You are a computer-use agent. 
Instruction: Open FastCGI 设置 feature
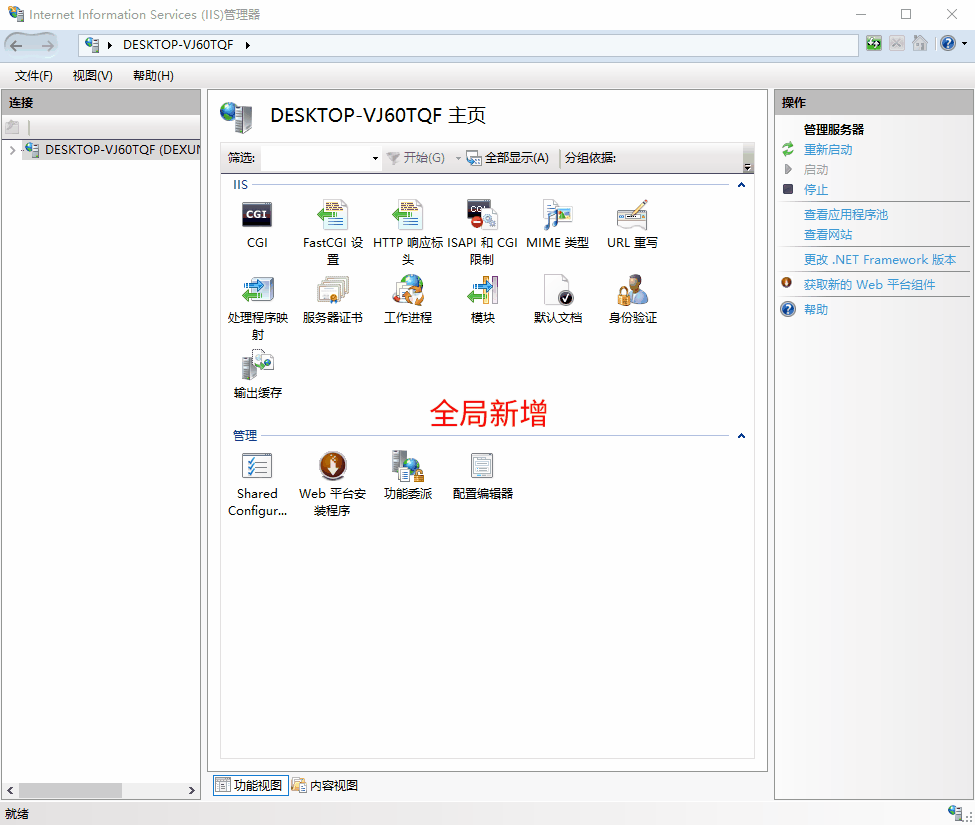click(x=332, y=215)
